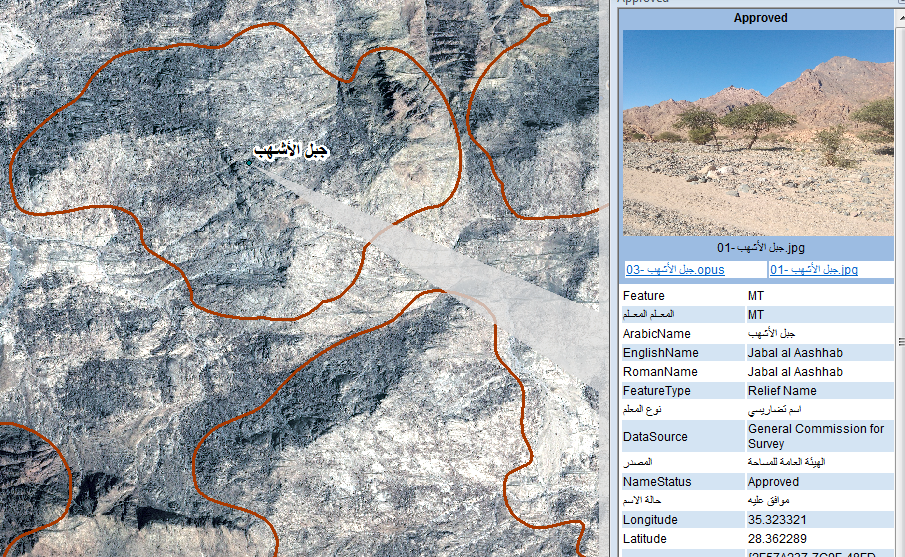This screenshot has height=557, width=905.
Task: Select the NameStatus value Approved
Action: coord(773,481)
